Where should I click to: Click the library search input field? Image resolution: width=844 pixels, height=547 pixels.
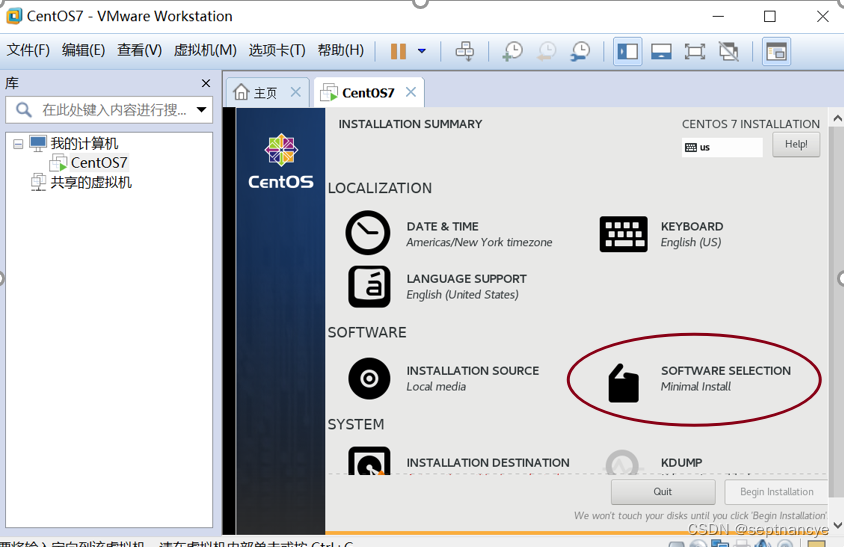coord(109,110)
